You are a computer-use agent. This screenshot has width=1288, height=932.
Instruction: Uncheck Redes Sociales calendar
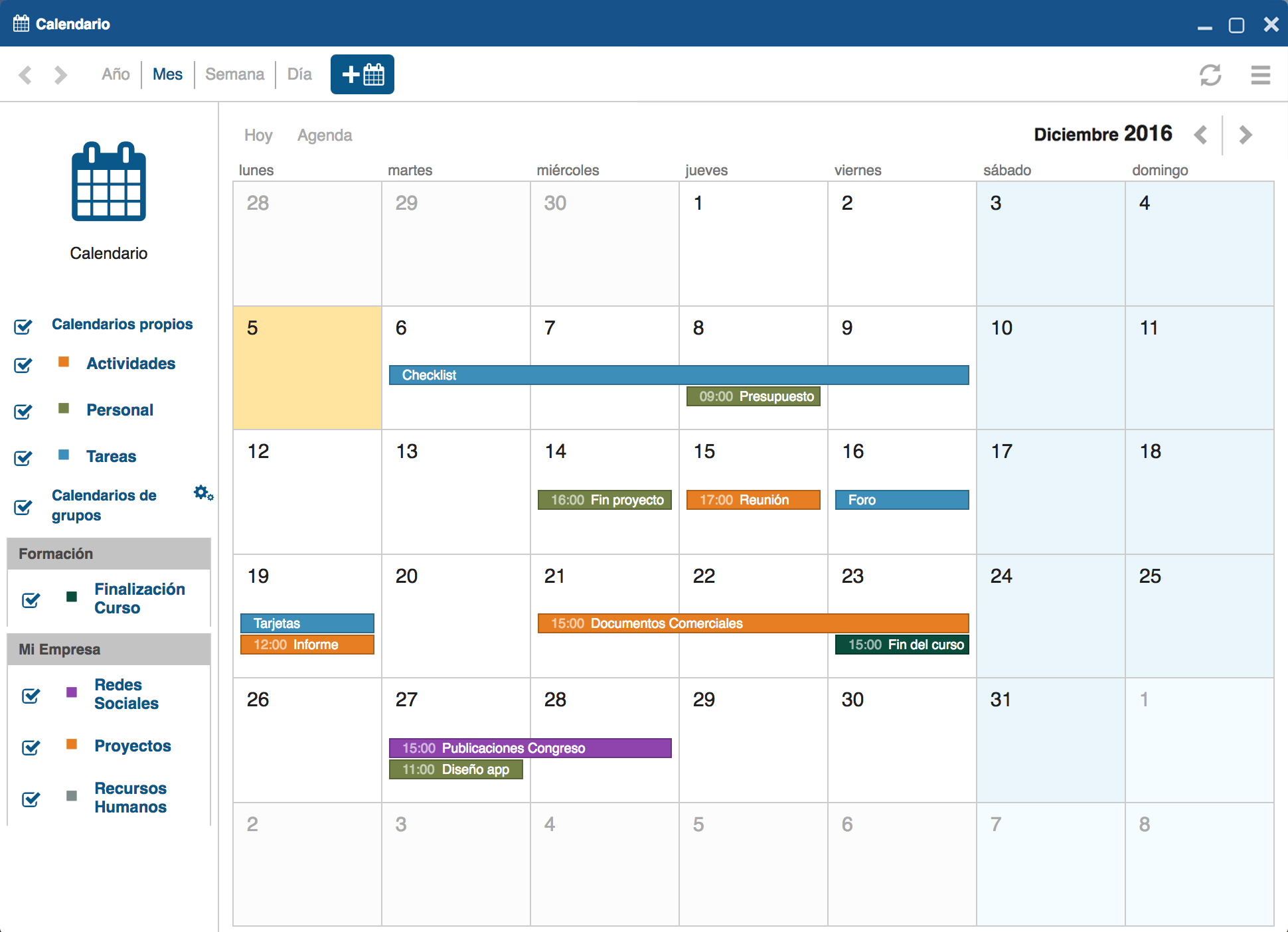tap(31, 695)
